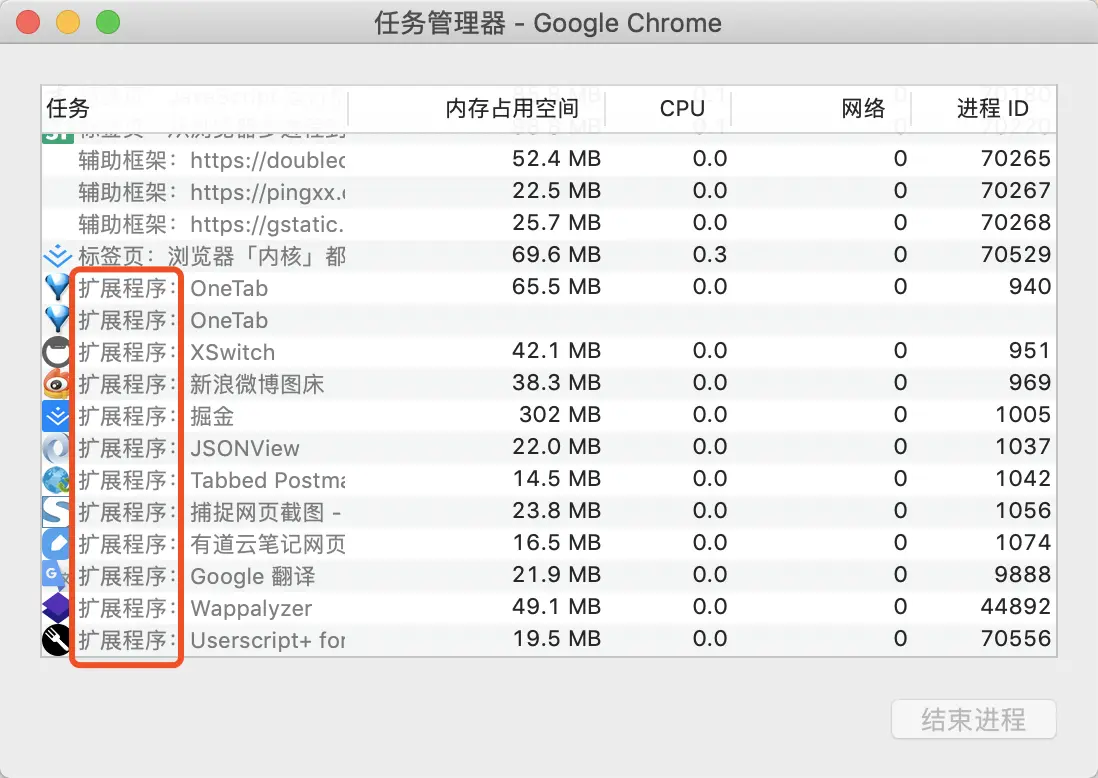Click the Userscript+ fork icon
This screenshot has width=1098, height=778.
(x=57, y=640)
